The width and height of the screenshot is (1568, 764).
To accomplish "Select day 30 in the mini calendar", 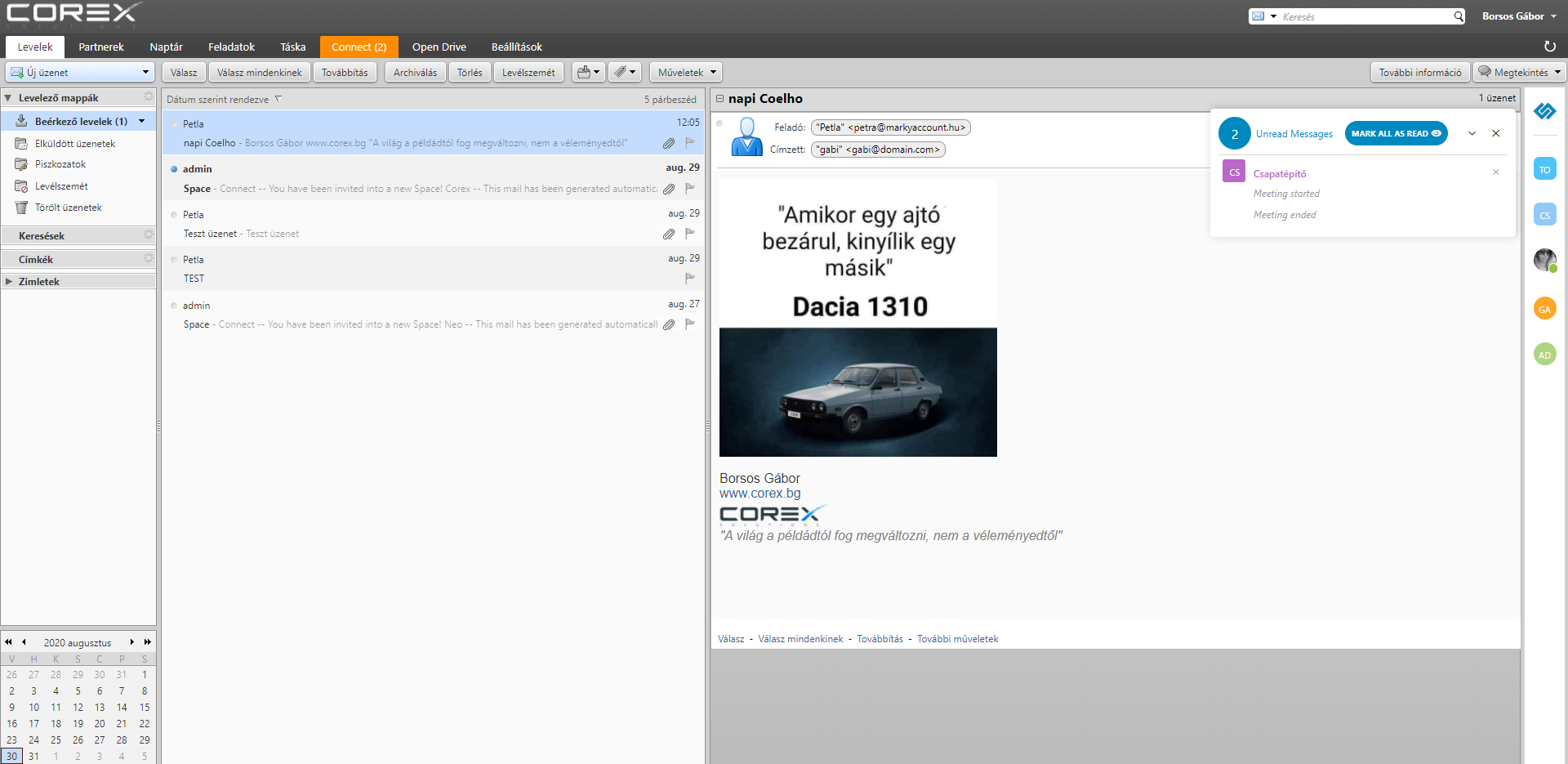I will [11, 756].
